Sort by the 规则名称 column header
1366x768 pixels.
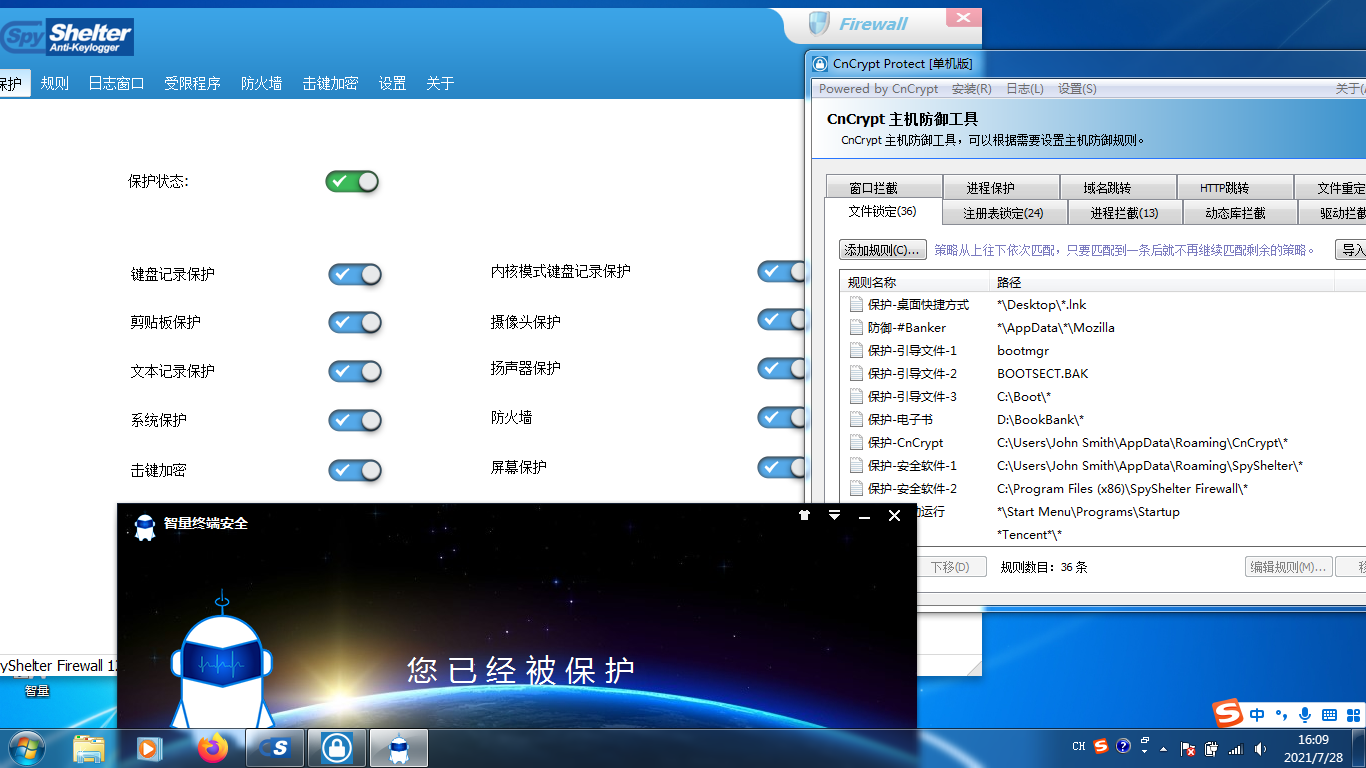[x=914, y=283]
